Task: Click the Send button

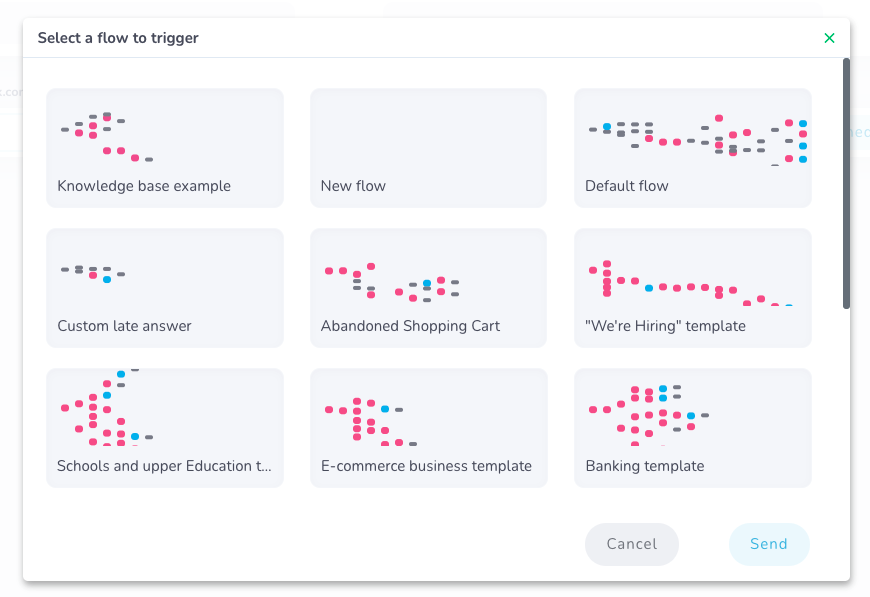Action: pyautogui.click(x=769, y=544)
